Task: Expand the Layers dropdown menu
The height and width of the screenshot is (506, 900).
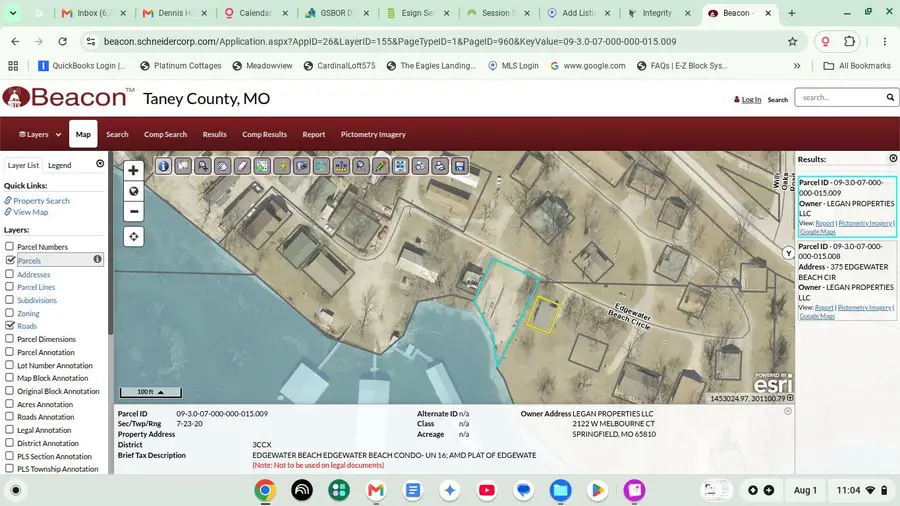Action: point(40,134)
